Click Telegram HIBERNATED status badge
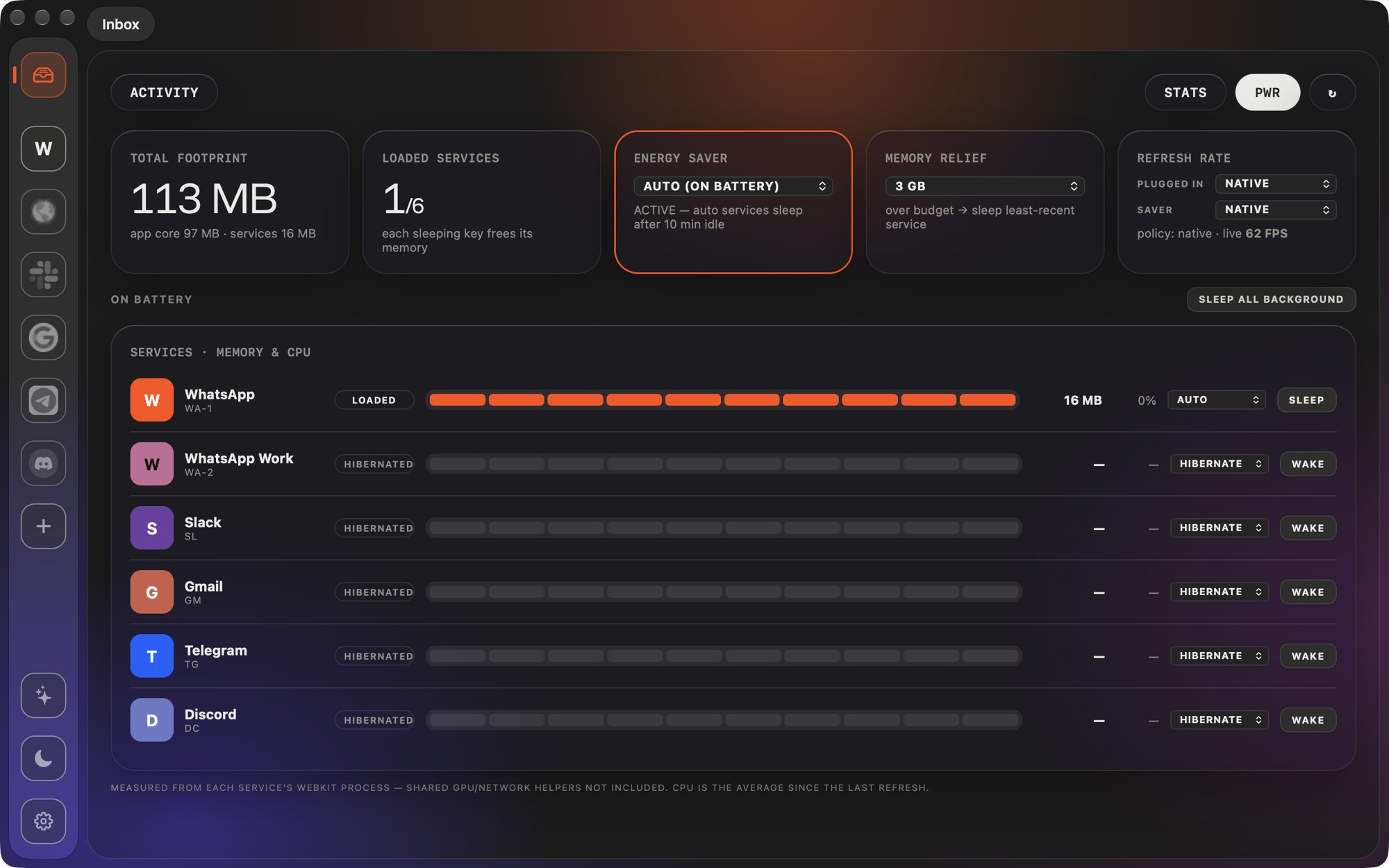 pyautogui.click(x=374, y=656)
